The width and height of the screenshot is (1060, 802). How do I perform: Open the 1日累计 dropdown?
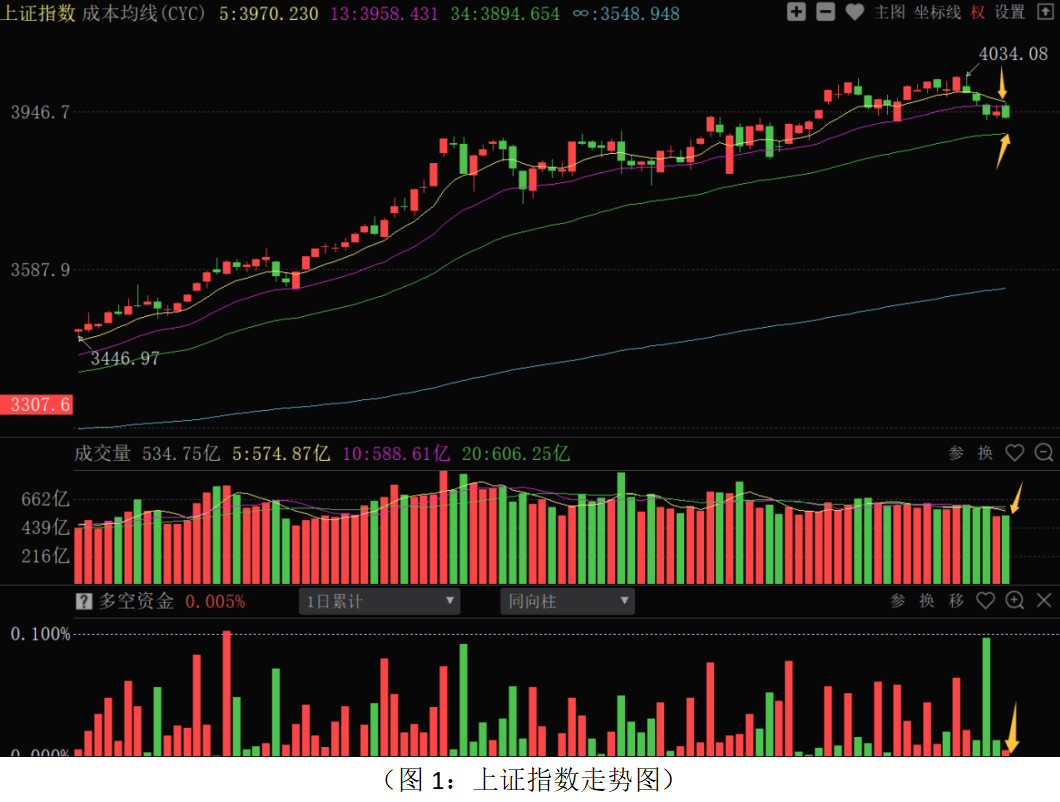point(379,601)
